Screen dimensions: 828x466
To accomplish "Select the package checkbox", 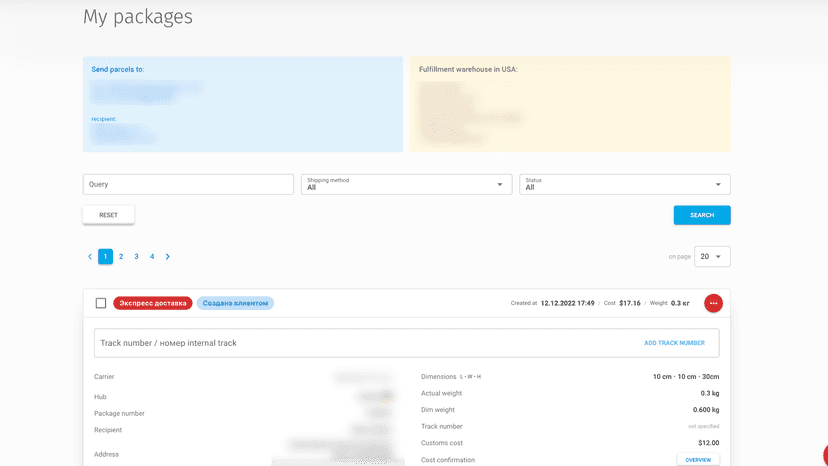I will pos(101,303).
